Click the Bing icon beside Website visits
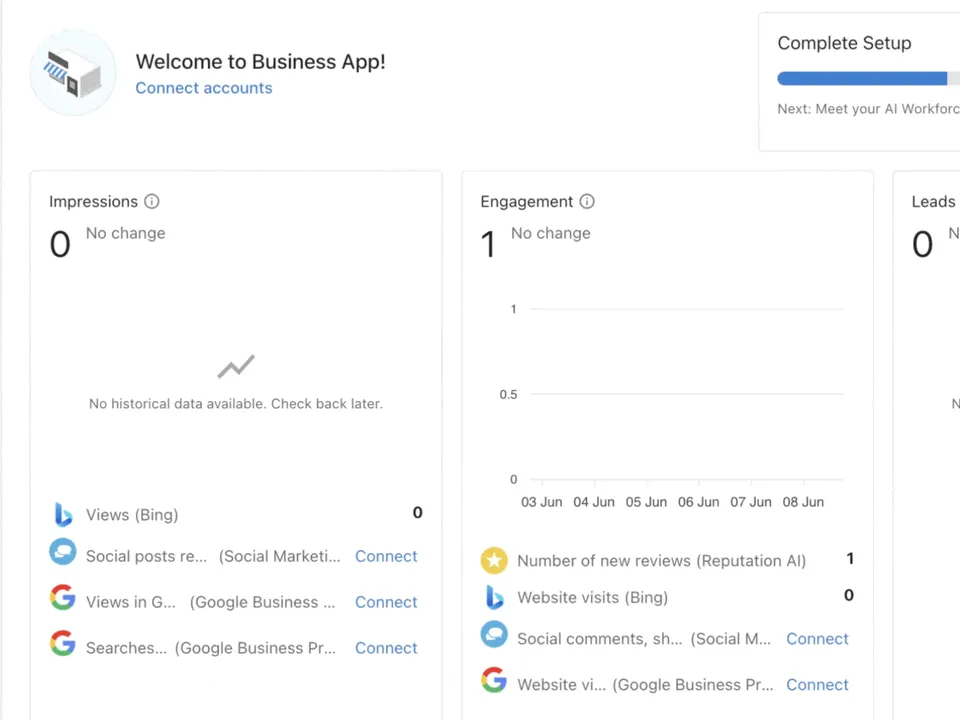The width and height of the screenshot is (960, 720). click(495, 597)
